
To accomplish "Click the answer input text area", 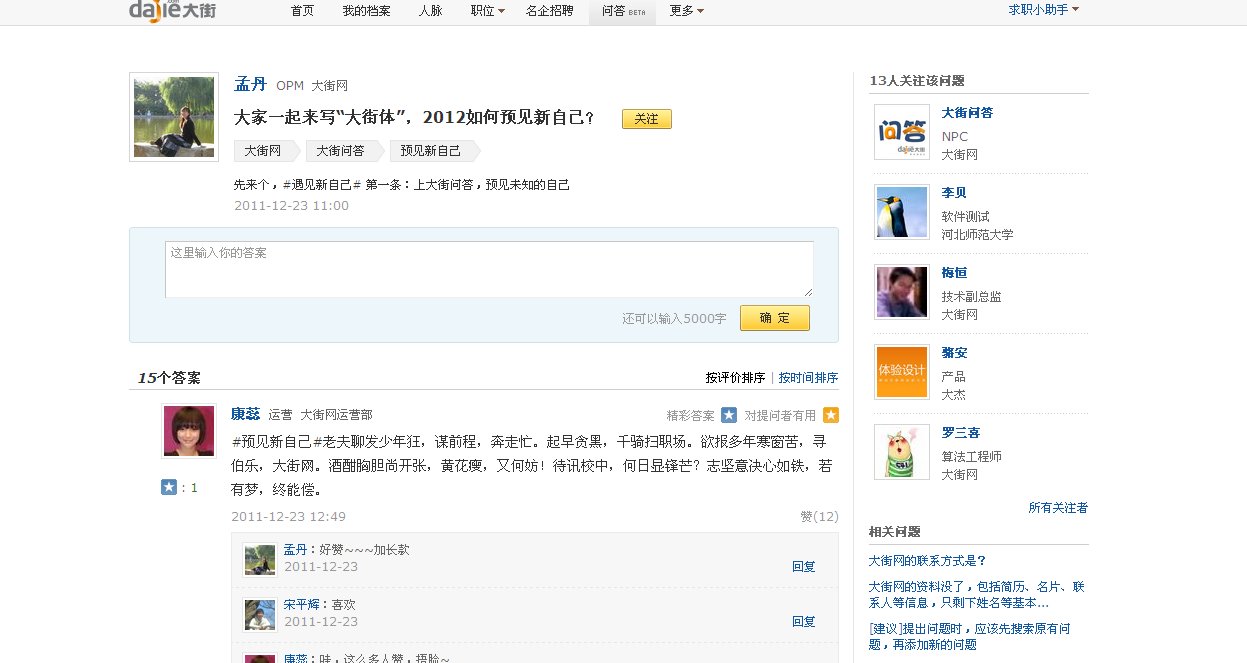I will coord(488,267).
